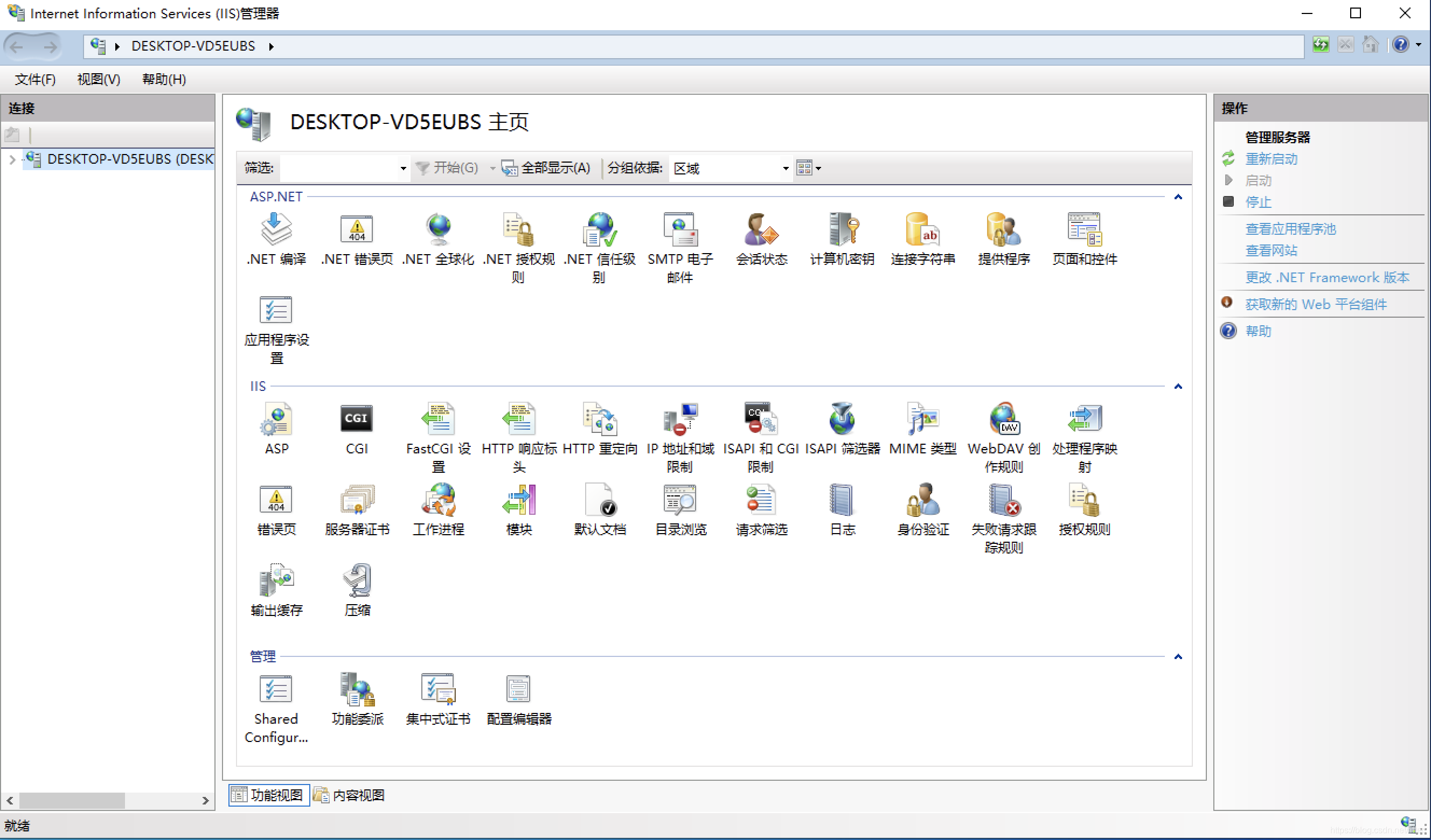This screenshot has width=1431, height=840.
Task: Expand DESKTOP-VD5EUBS tree node arrow
Action: [x=12, y=159]
